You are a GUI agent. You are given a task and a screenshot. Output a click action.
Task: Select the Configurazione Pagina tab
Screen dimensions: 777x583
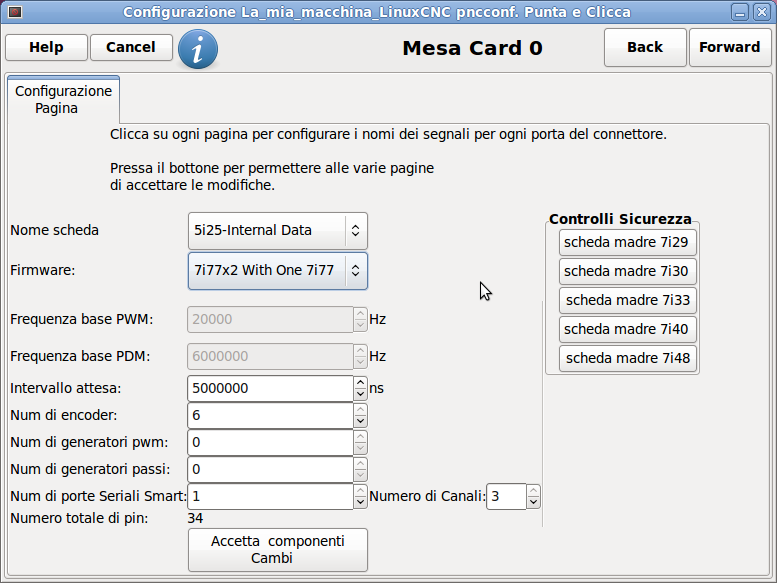(x=63, y=100)
